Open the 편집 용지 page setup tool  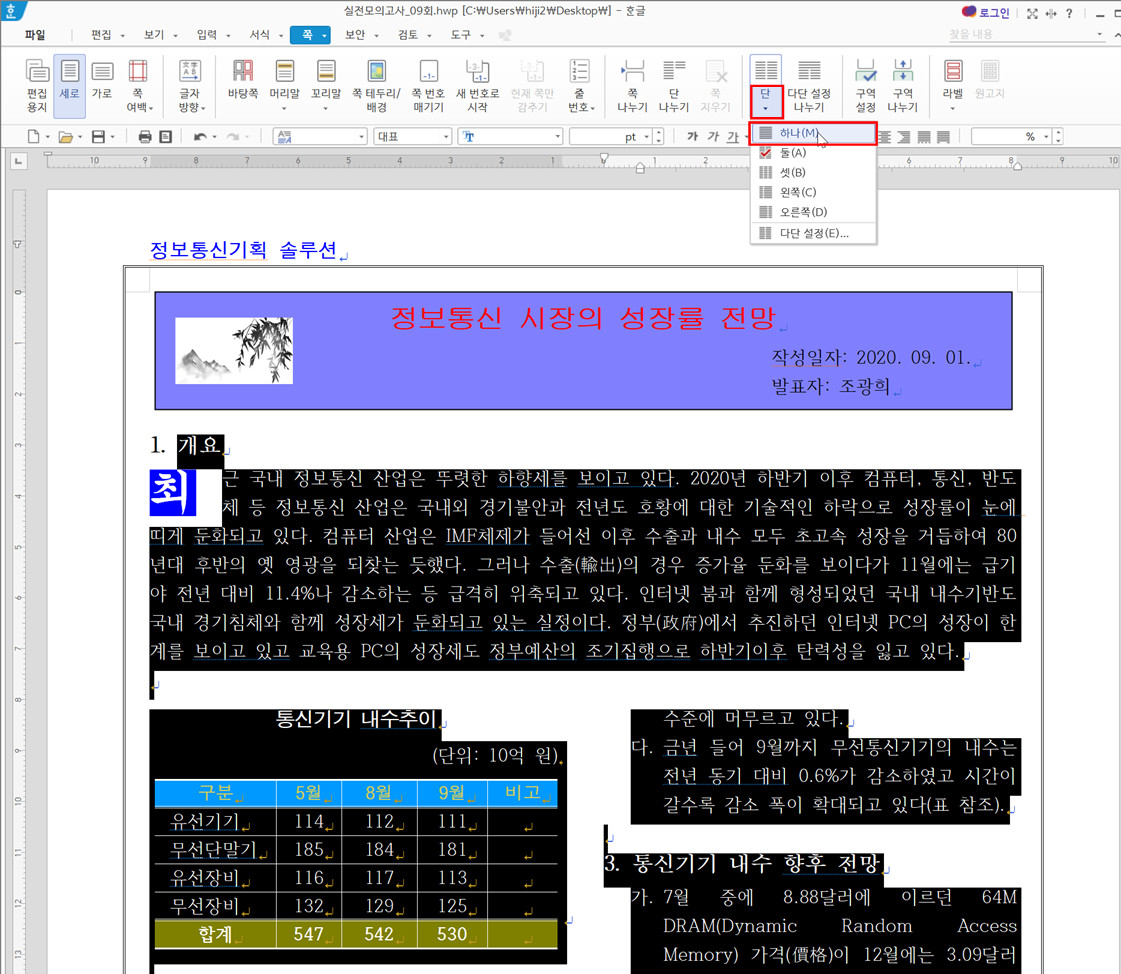pyautogui.click(x=36, y=86)
